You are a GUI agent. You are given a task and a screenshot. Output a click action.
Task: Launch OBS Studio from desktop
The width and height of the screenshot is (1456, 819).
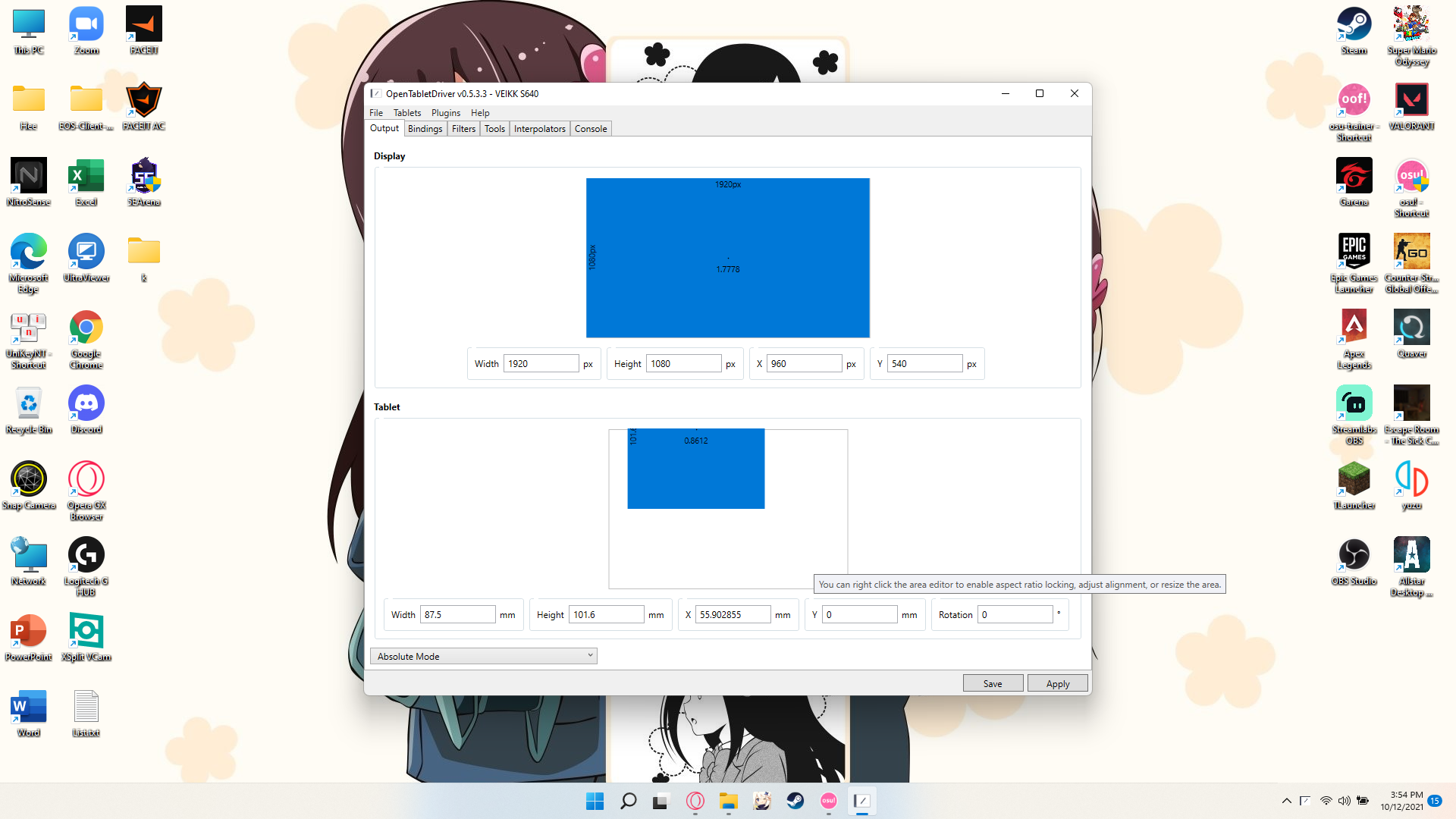(x=1354, y=562)
